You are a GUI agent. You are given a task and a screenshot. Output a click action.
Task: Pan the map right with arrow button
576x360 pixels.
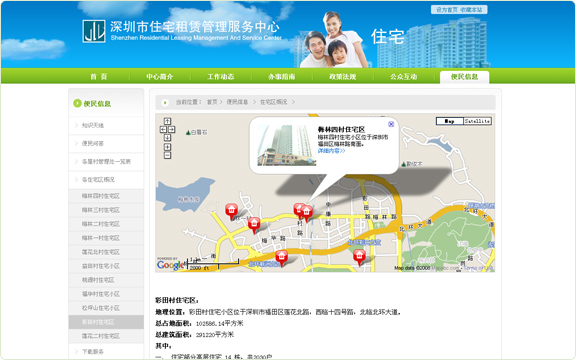click(172, 129)
